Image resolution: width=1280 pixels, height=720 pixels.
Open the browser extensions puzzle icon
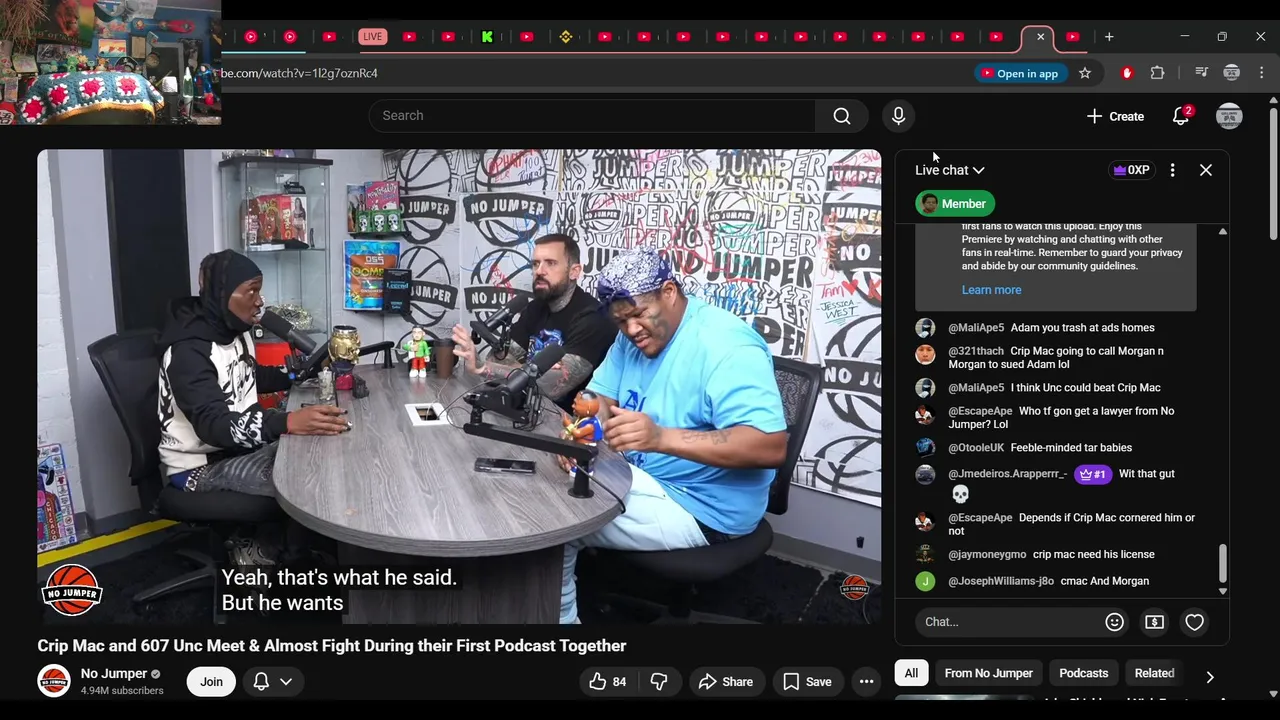[x=1157, y=73]
